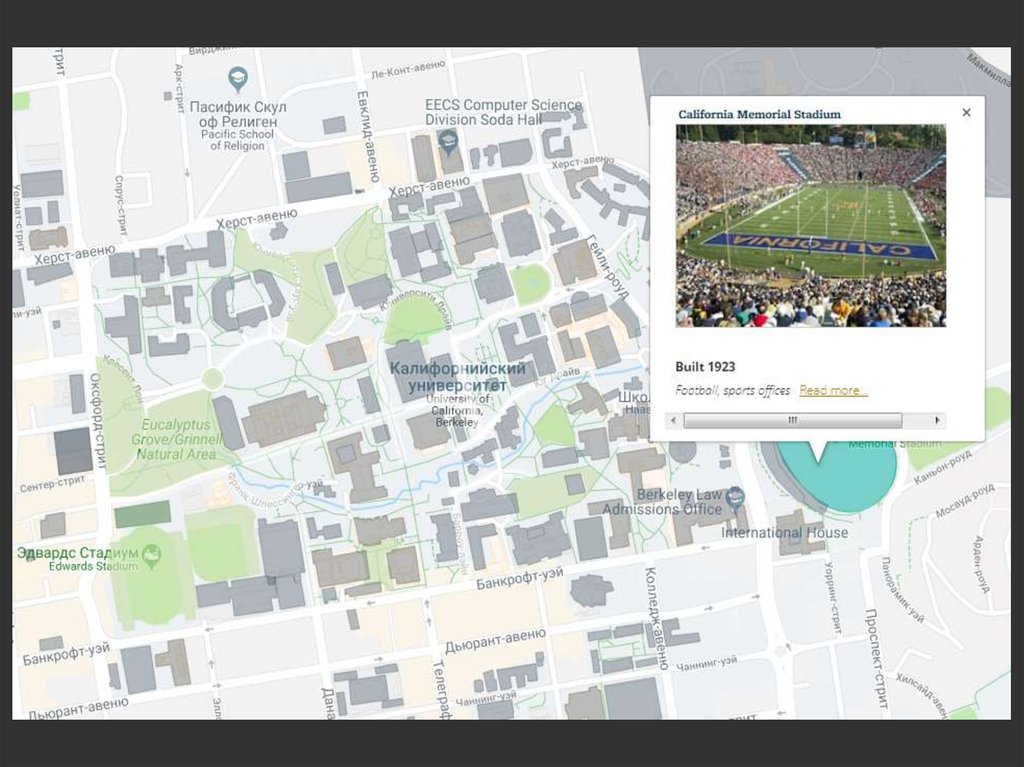Click the EECS Computer Science Division label

click(503, 112)
